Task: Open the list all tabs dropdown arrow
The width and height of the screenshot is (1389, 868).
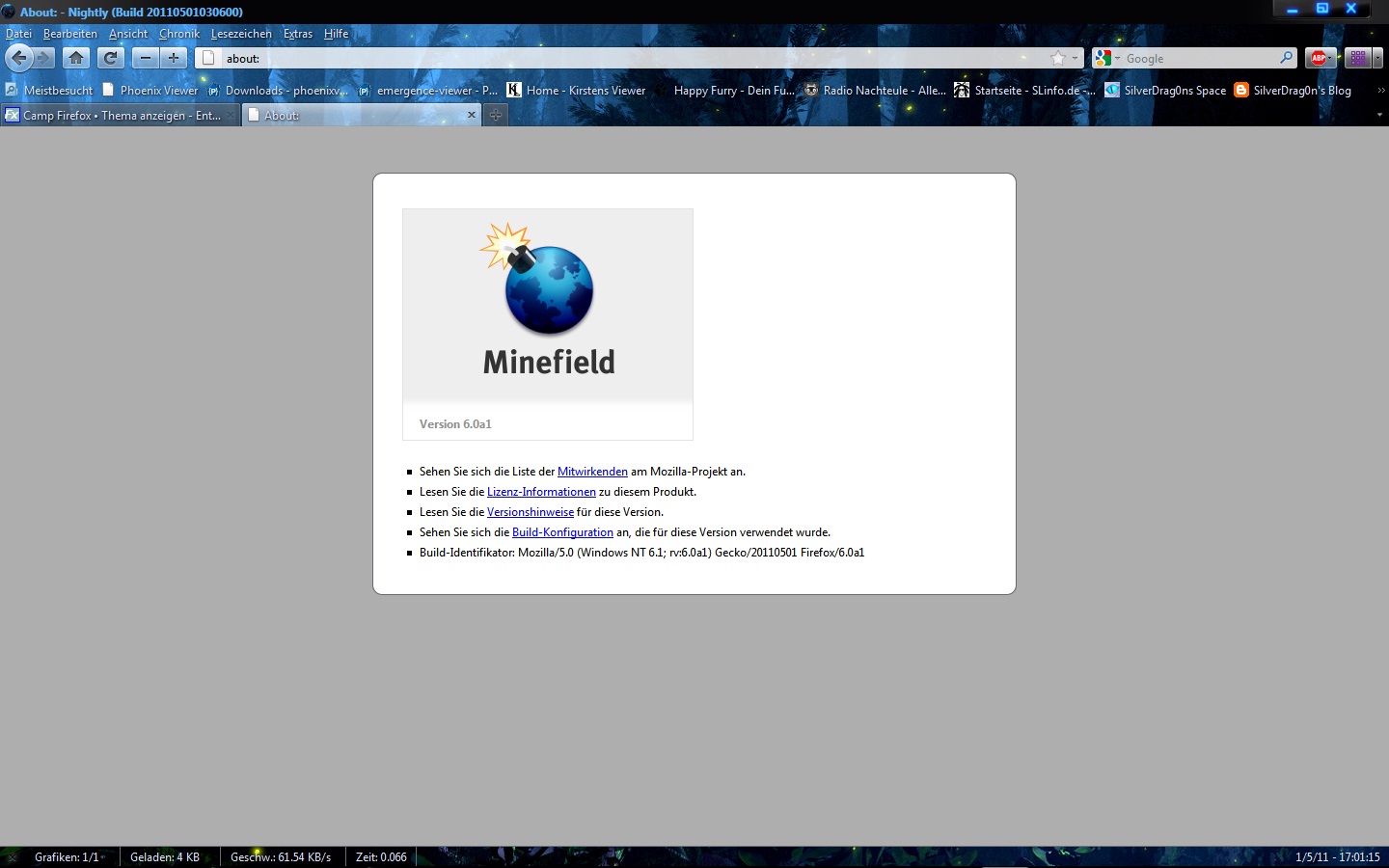Action: [x=1379, y=115]
